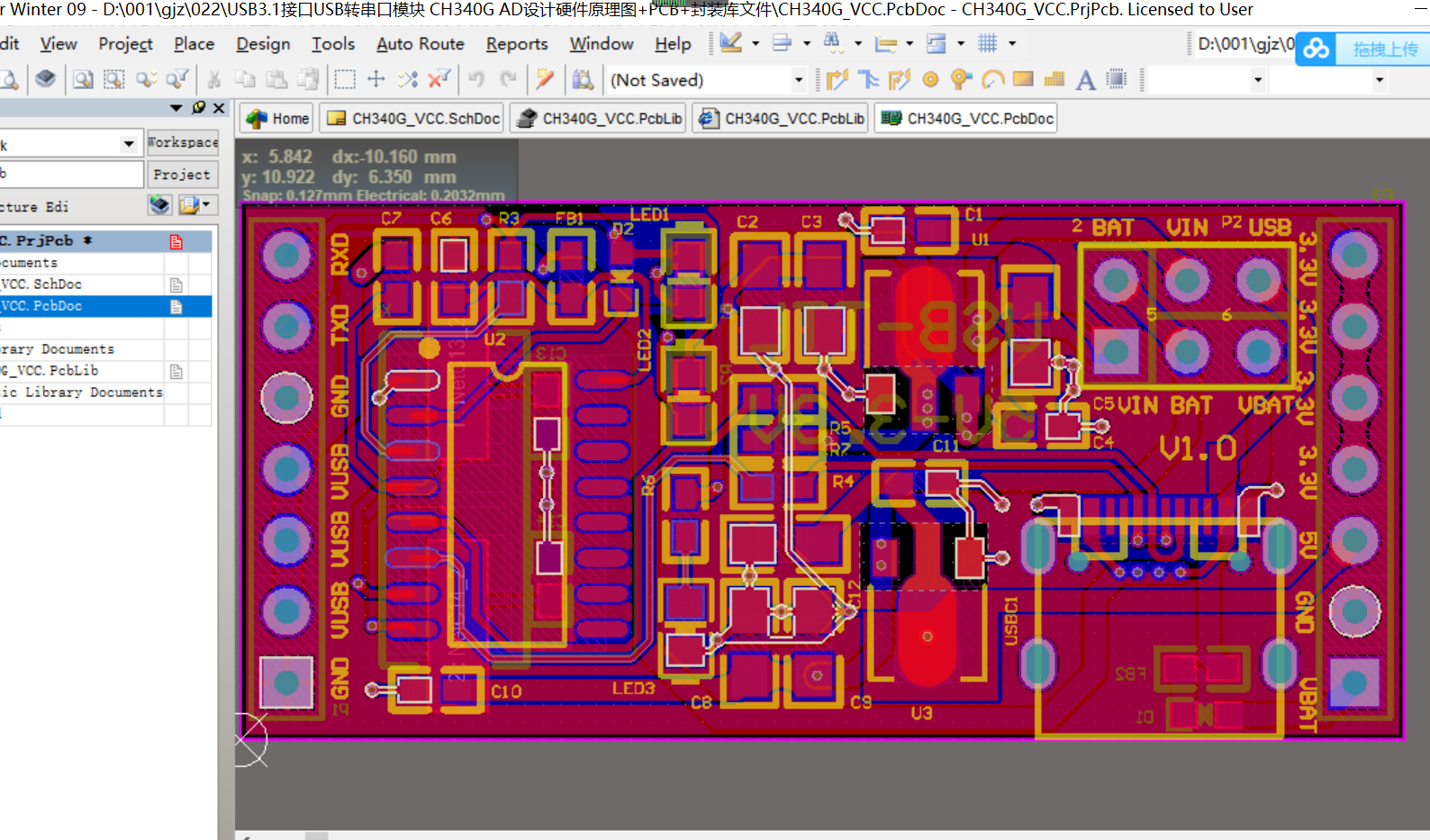1430x840 pixels.
Task: Click the project name input field
Action: 71,174
